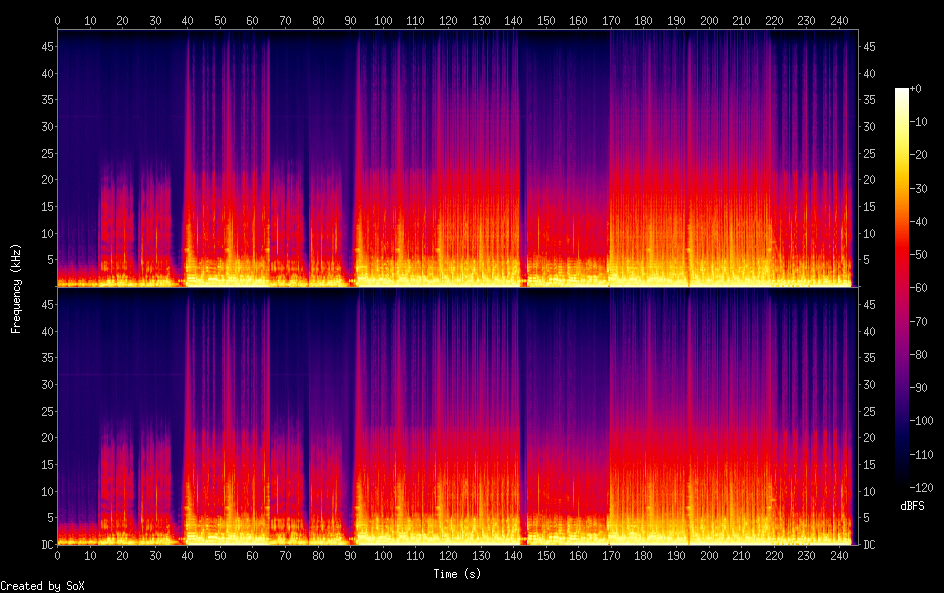Click "DC" label on the right frequency axis

point(869,545)
